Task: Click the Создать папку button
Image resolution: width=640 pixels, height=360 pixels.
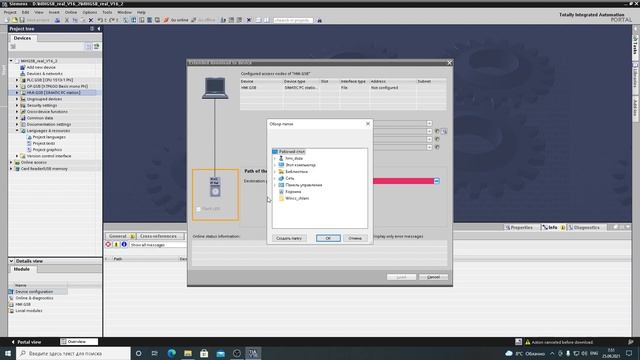Action: pos(289,238)
